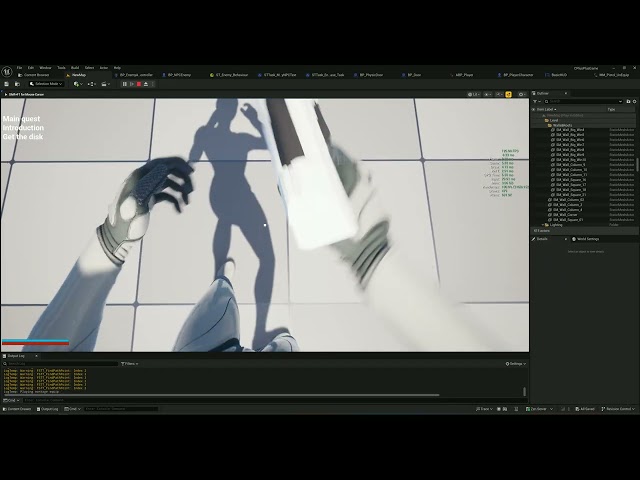Stop the play session with red button

pos(139,84)
